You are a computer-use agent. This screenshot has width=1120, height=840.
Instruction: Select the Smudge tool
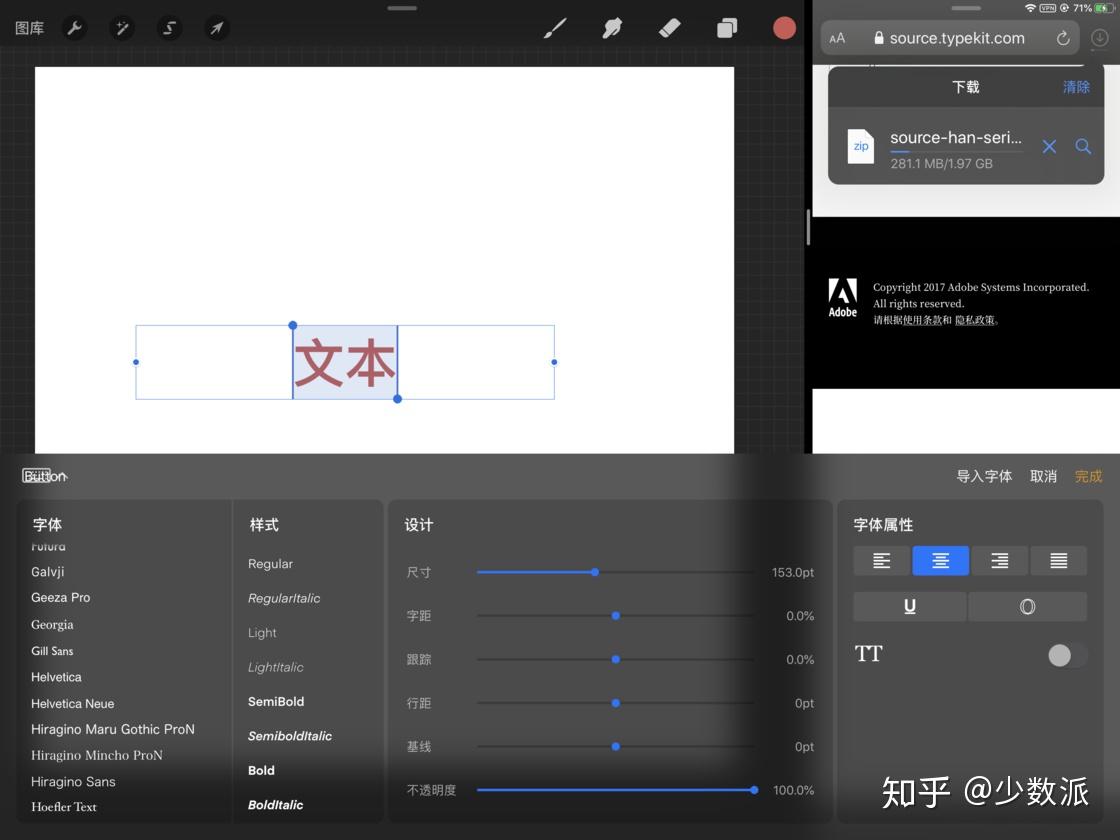[x=613, y=28]
